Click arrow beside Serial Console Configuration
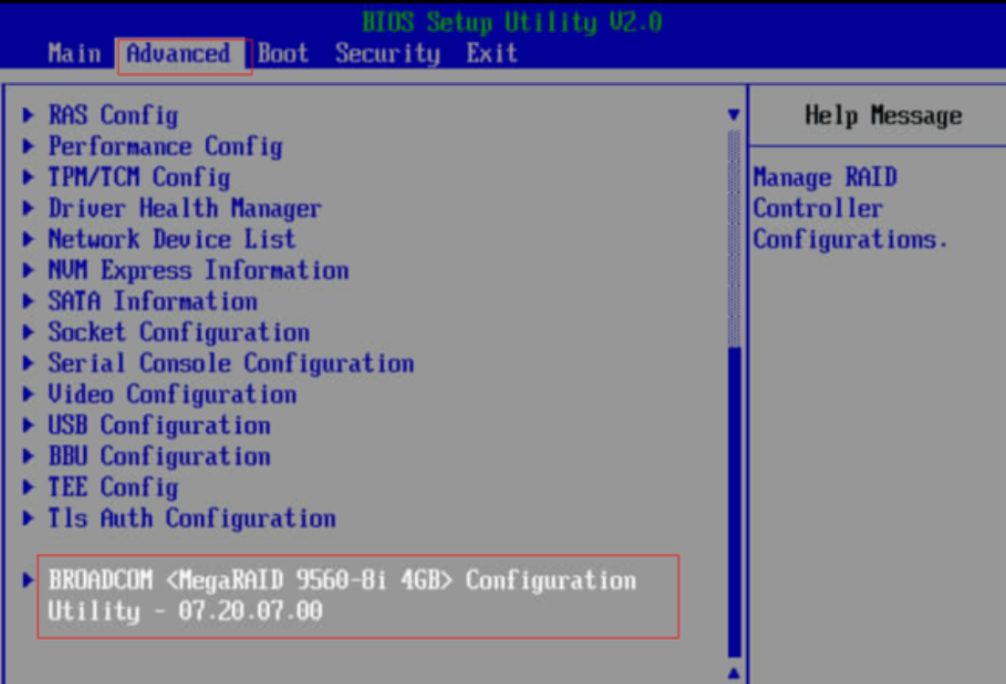 [28, 363]
